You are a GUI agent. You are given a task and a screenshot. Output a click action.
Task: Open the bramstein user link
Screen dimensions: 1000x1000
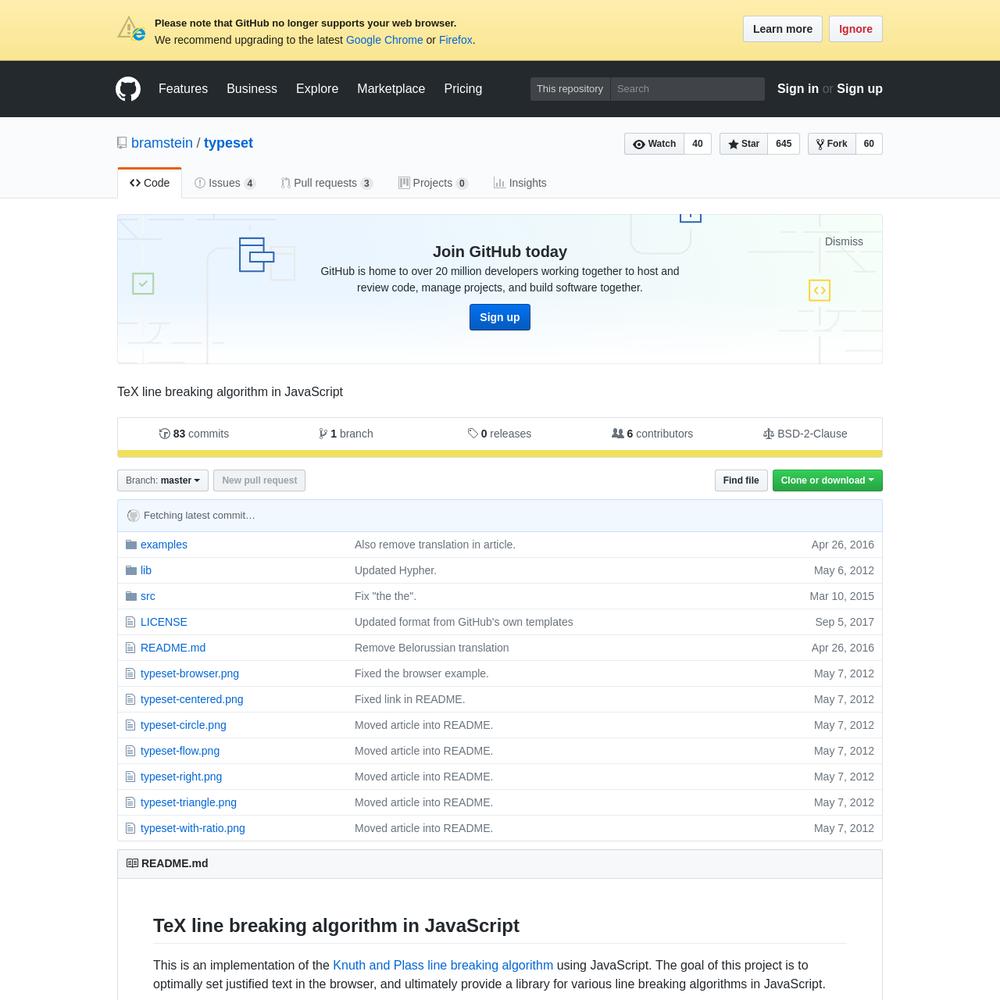tap(162, 143)
